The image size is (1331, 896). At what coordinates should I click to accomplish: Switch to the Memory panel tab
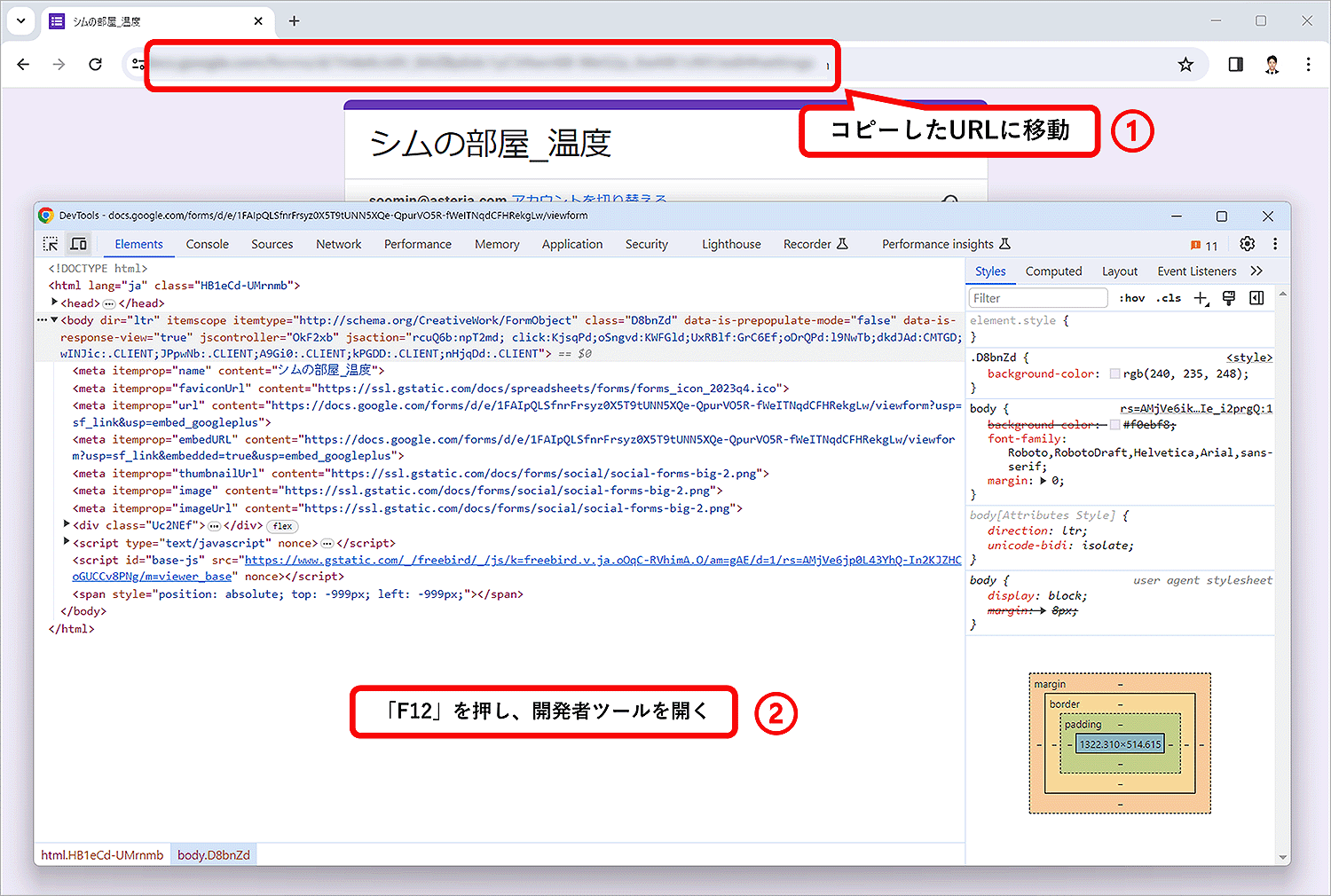click(x=497, y=244)
